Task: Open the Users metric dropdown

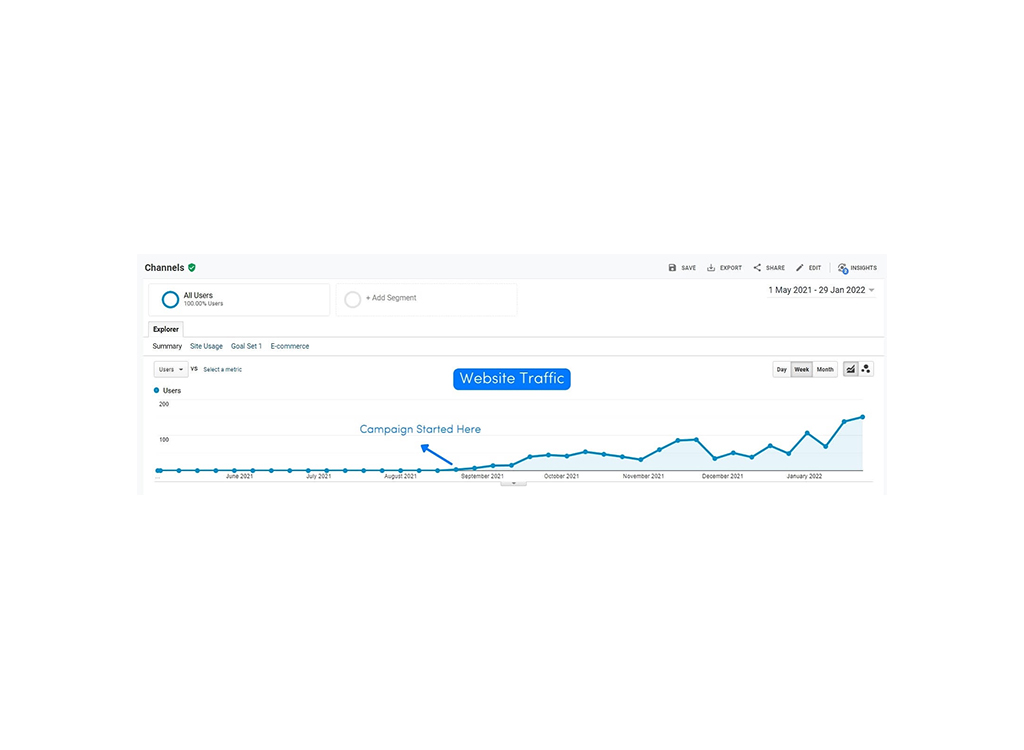Action: (170, 369)
